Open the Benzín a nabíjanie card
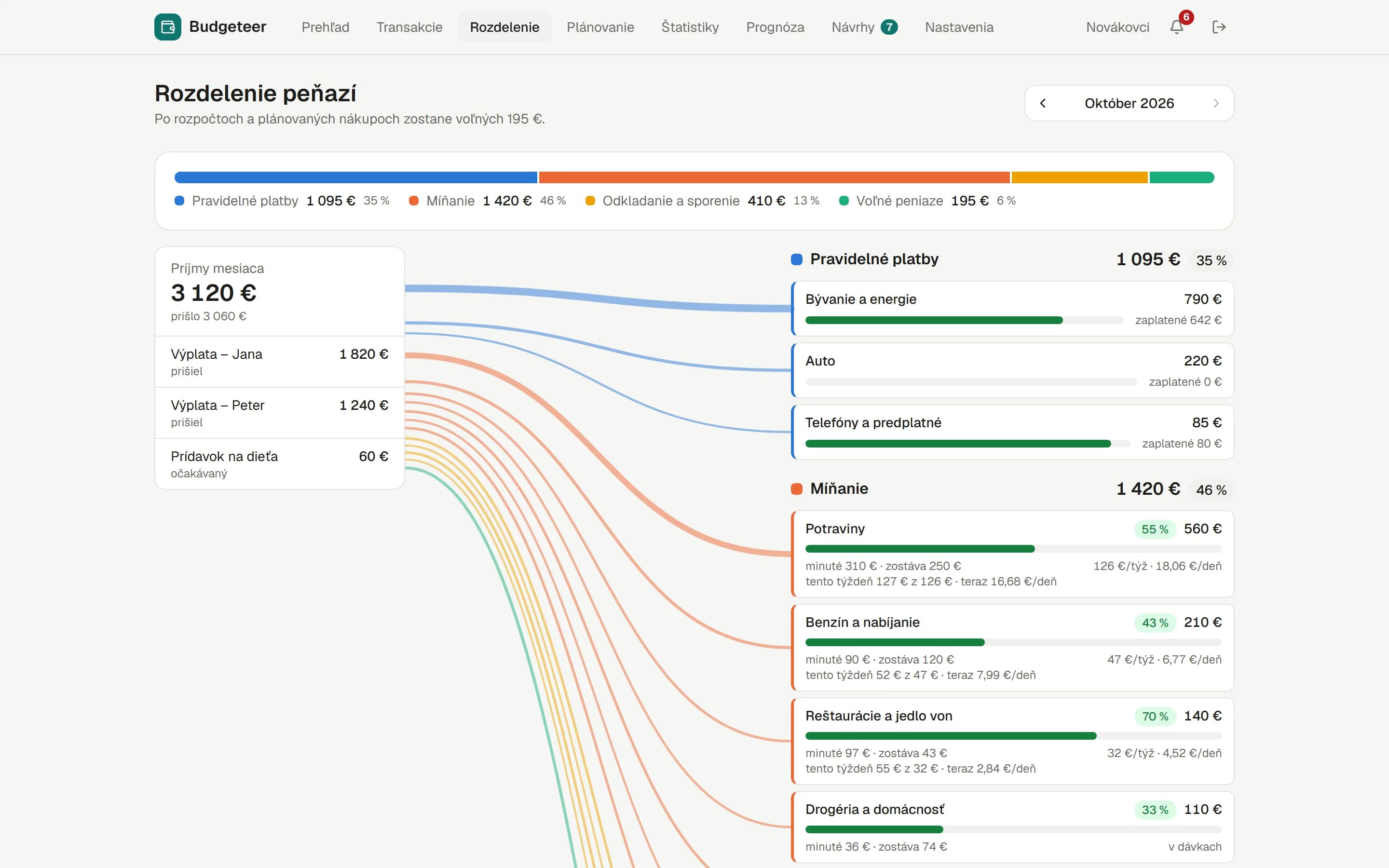Screen dimensions: 1389x868 (1012, 648)
